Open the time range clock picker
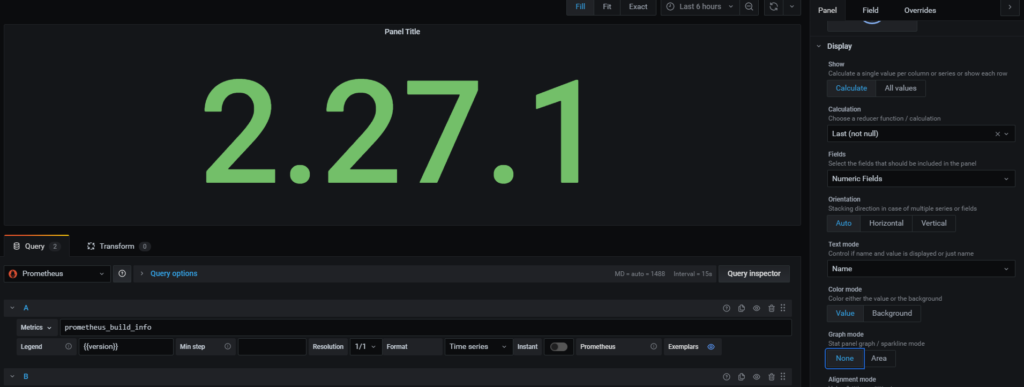The height and width of the screenshot is (387, 1024). [x=670, y=7]
